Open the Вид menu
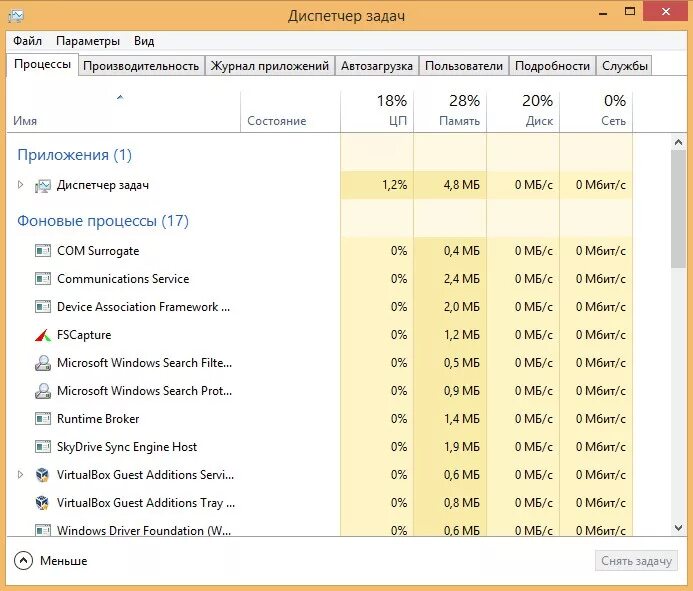Screen dimensions: 693x591 tap(144, 41)
